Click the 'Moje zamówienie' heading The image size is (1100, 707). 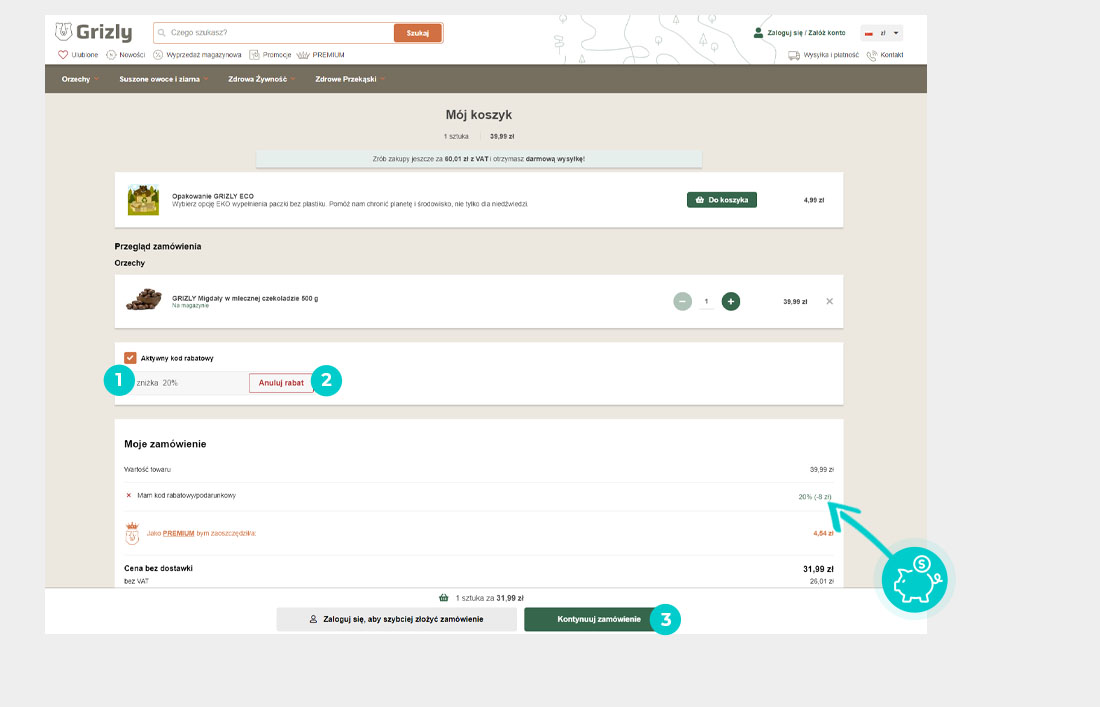pos(165,444)
